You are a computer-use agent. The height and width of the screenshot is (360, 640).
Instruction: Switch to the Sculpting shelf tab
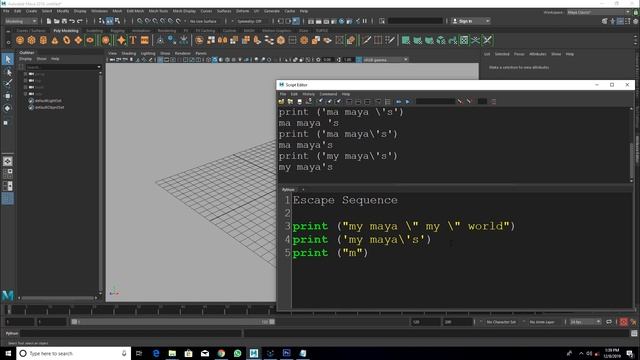[x=94, y=31]
